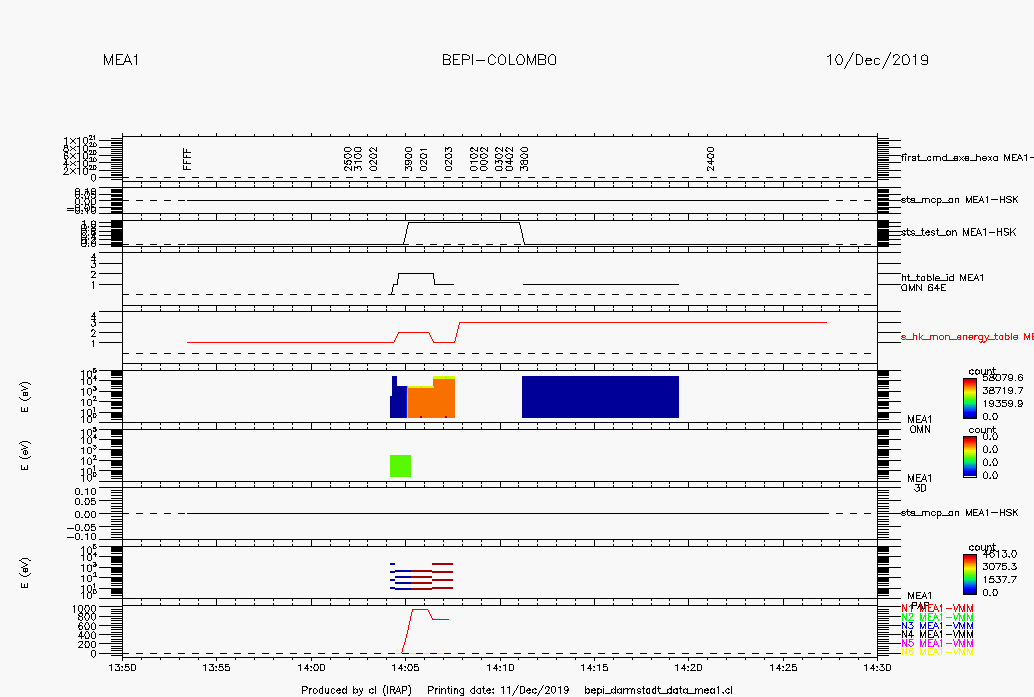1034x697 pixels.
Task: Click the MEA1 title in the header
Action: click(121, 60)
